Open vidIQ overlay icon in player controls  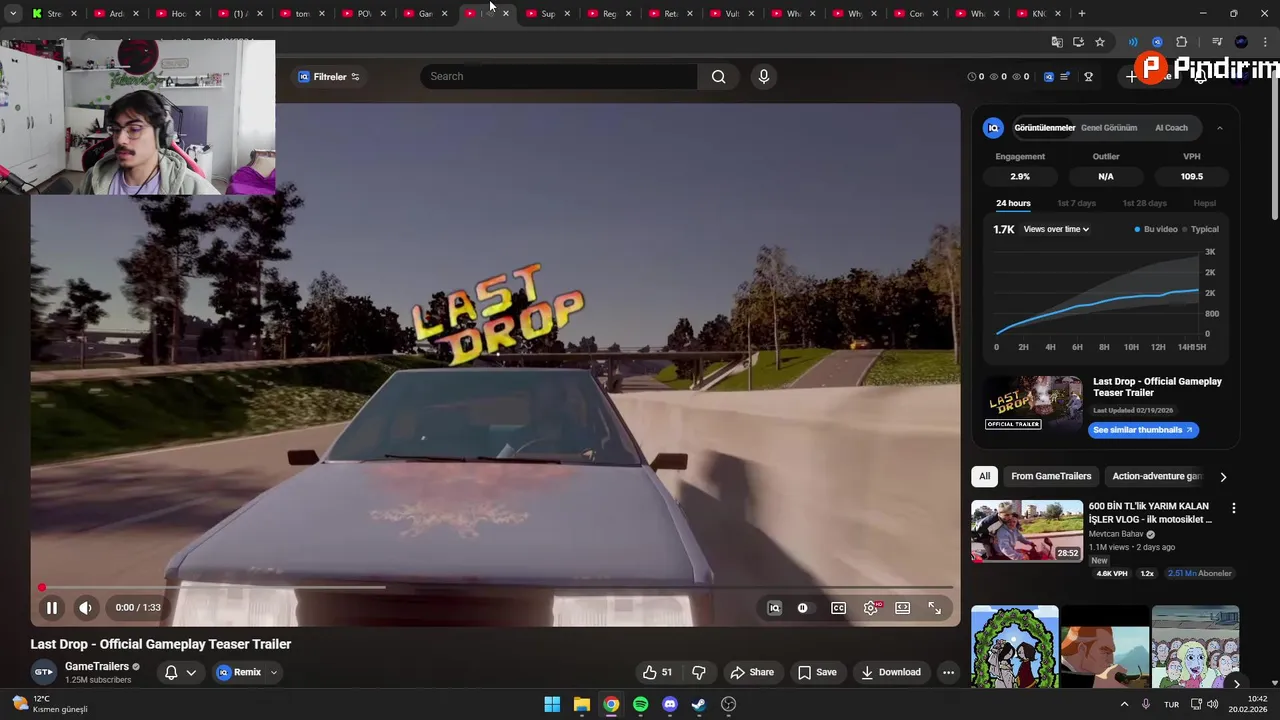pos(774,608)
